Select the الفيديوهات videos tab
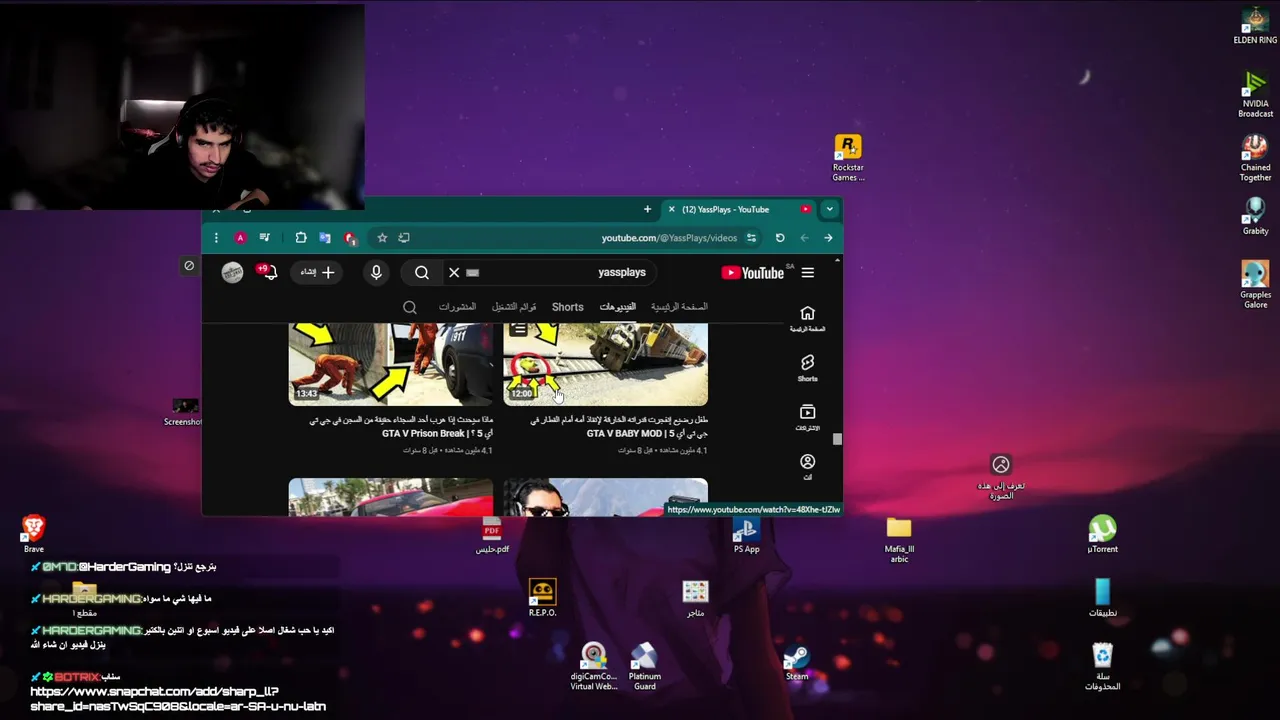The image size is (1280, 720). (617, 307)
